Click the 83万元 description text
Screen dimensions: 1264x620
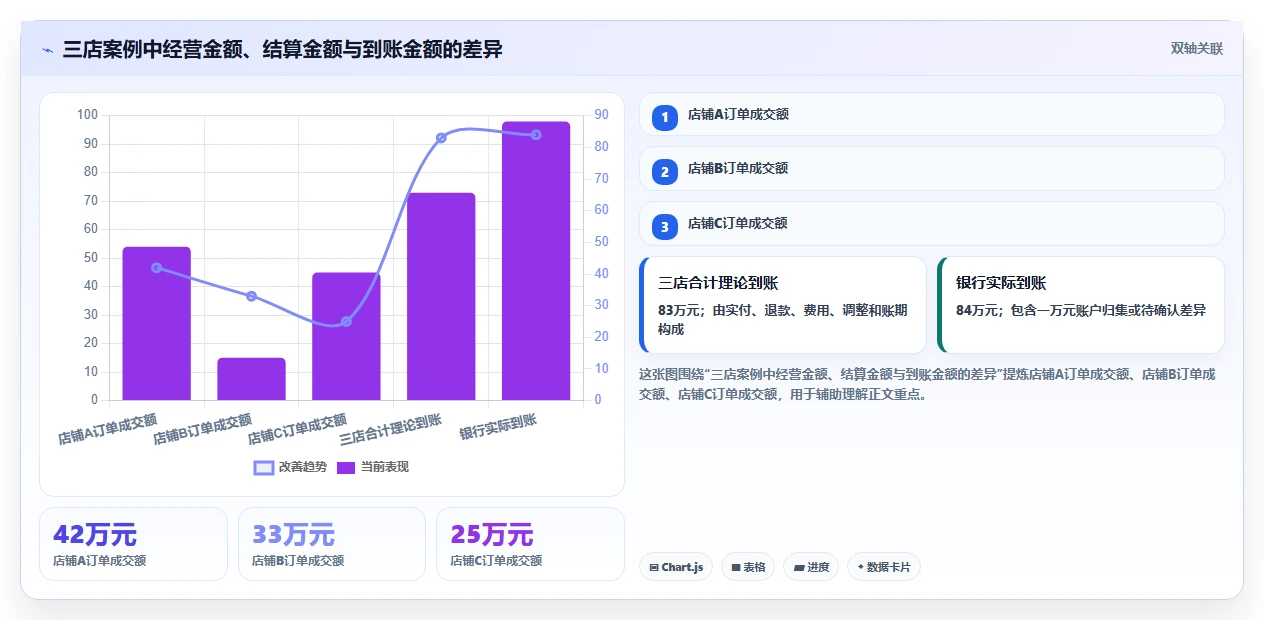pos(783,319)
